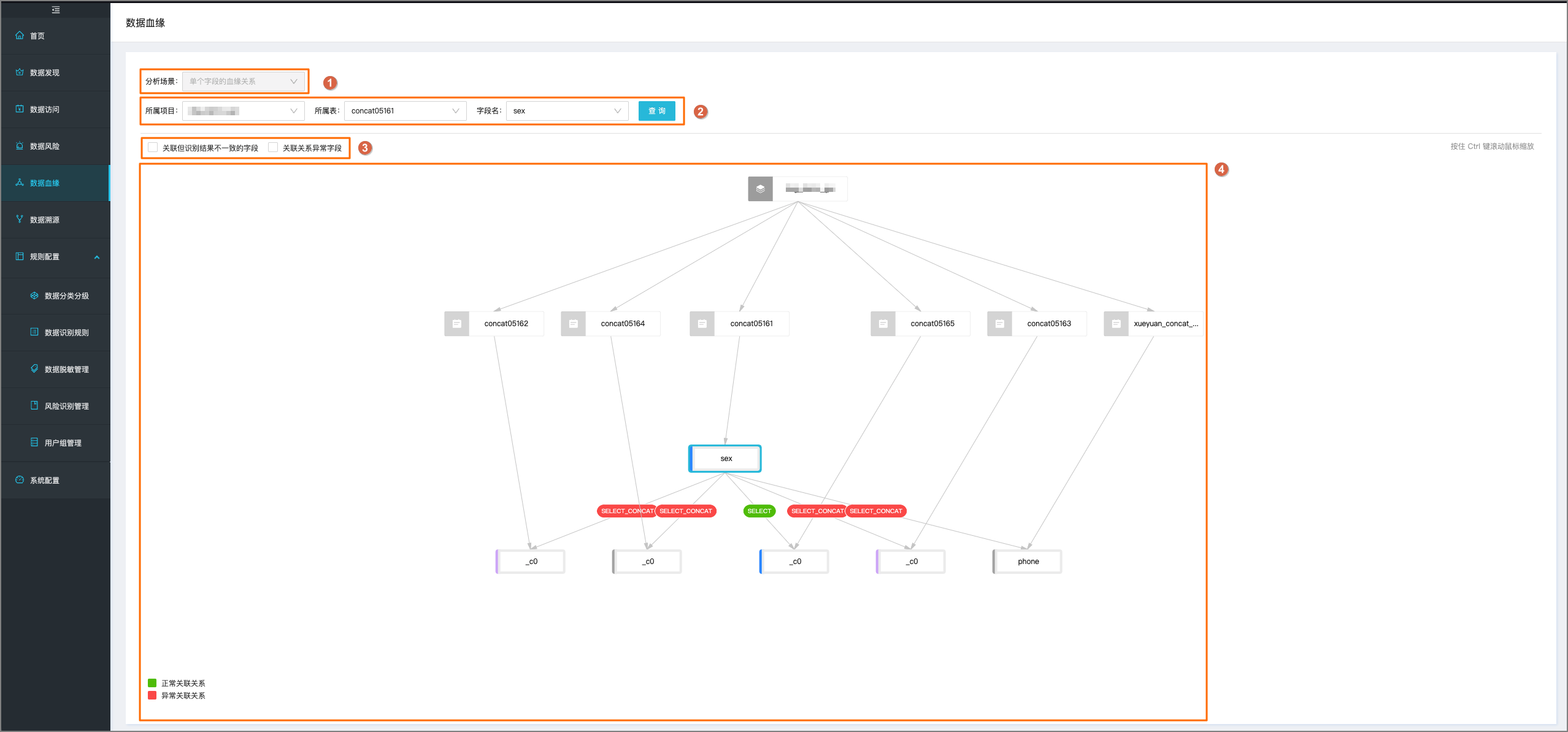Click the 数据发现 sidebar icon
Image resolution: width=1568 pixels, height=732 pixels.
pos(20,72)
